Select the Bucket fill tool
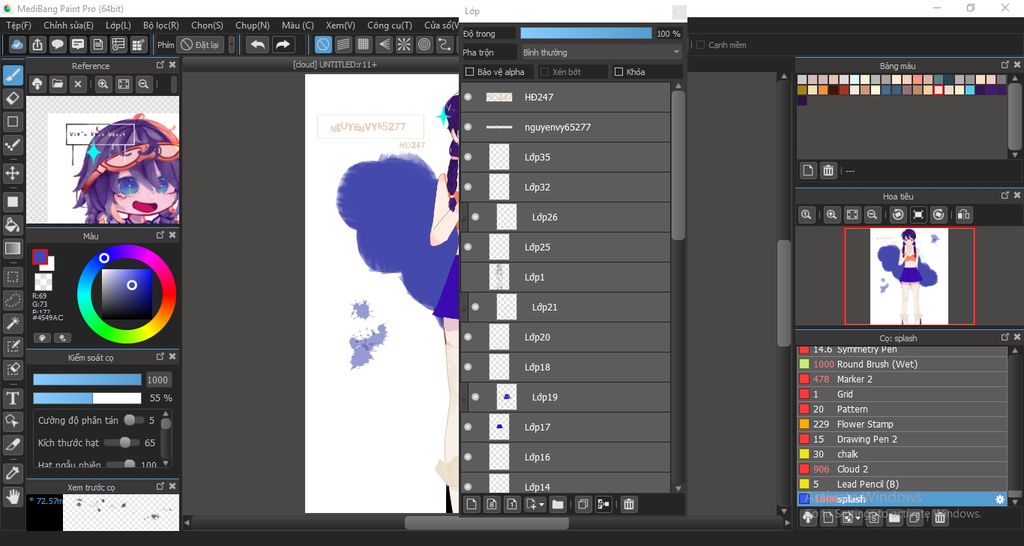This screenshot has width=1024, height=546. tap(12, 225)
